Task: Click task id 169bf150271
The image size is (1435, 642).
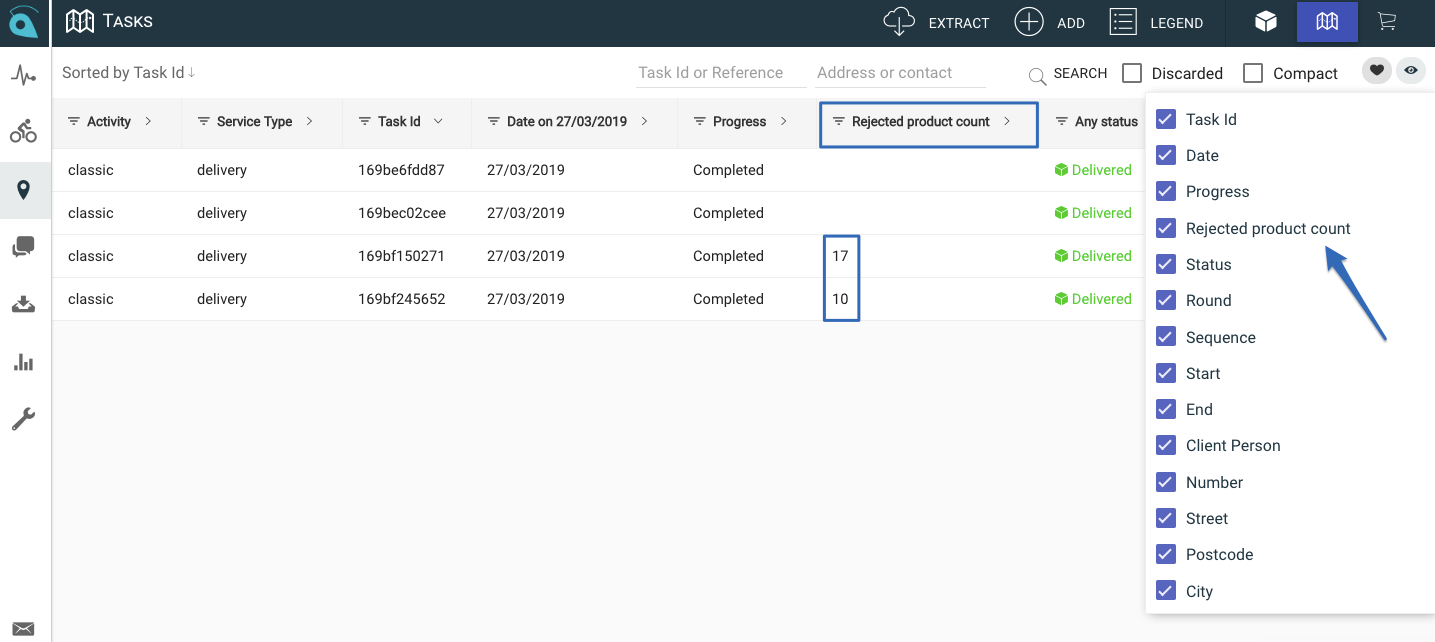Action: pos(401,256)
